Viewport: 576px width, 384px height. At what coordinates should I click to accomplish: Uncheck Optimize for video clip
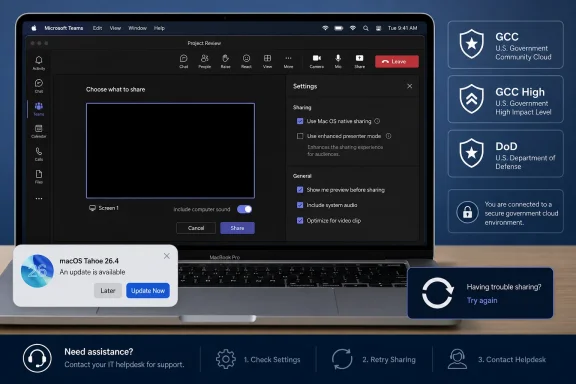click(x=300, y=220)
